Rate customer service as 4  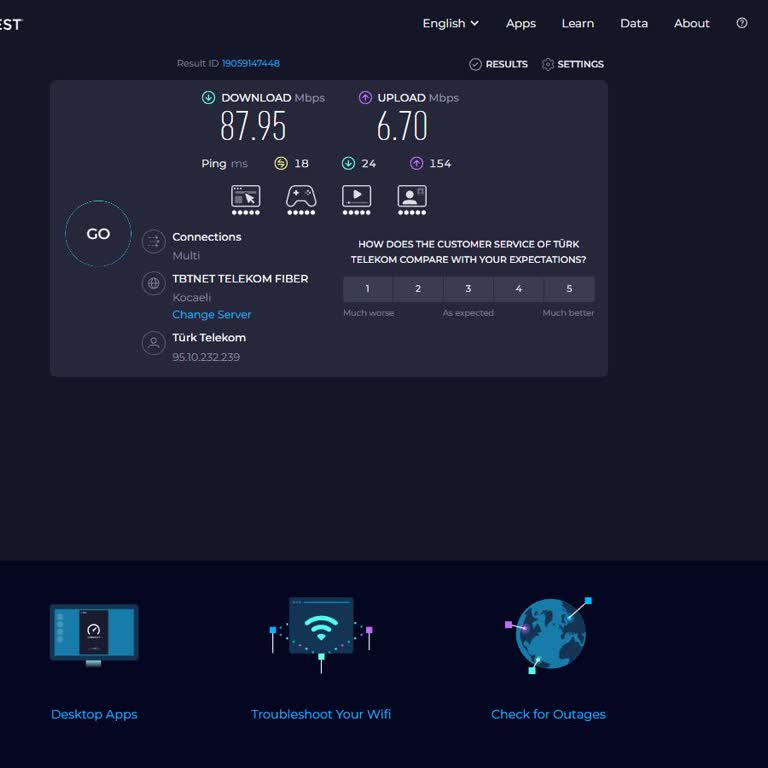click(519, 288)
